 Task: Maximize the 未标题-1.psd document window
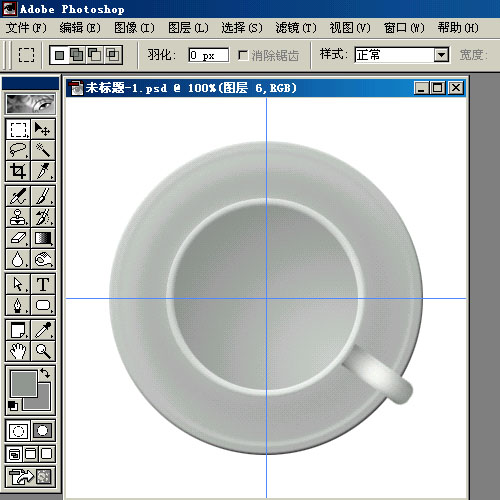(437, 88)
